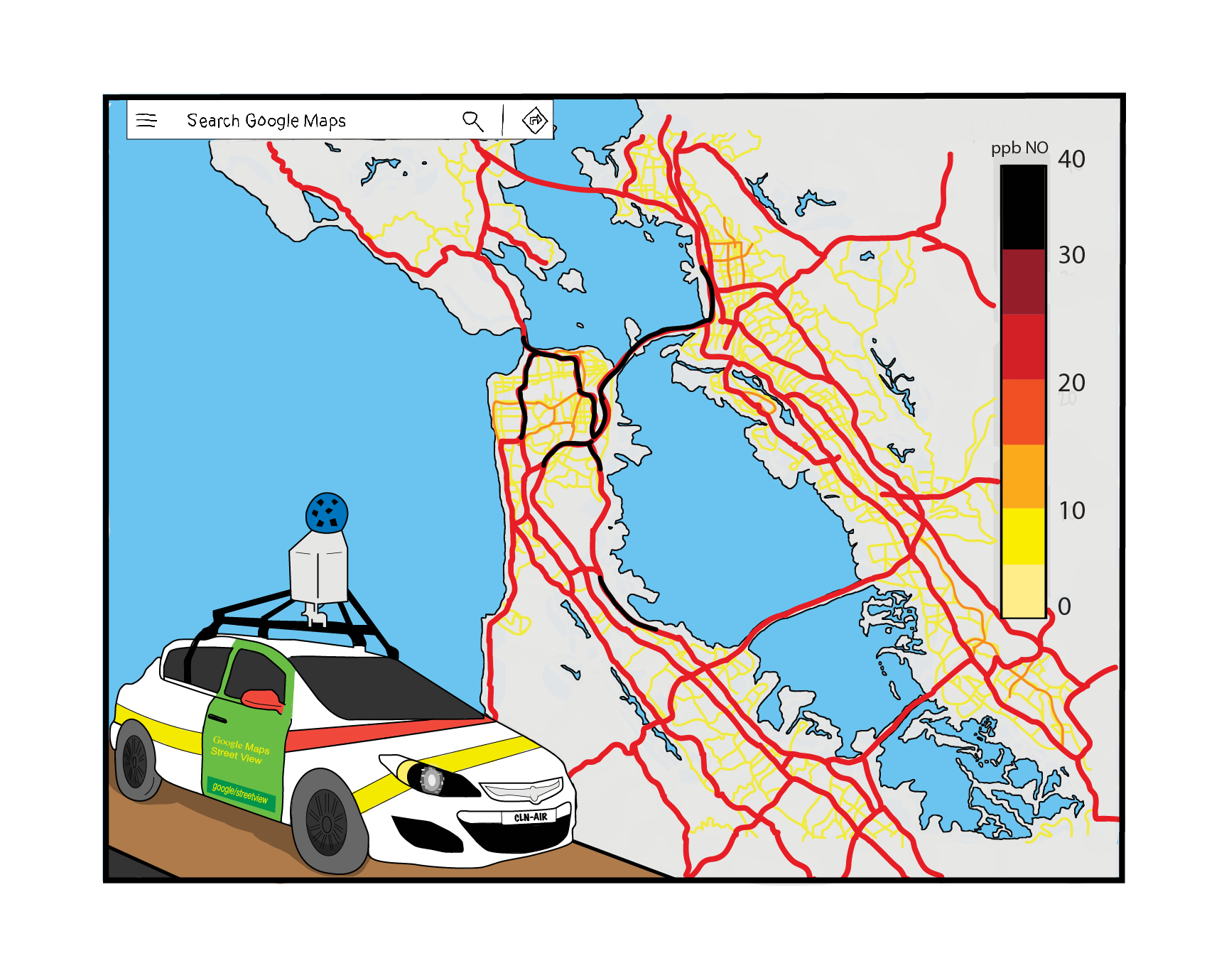This screenshot has width=1229, height=980.
Task: Click the '30' scale value
Action: click(x=1071, y=255)
